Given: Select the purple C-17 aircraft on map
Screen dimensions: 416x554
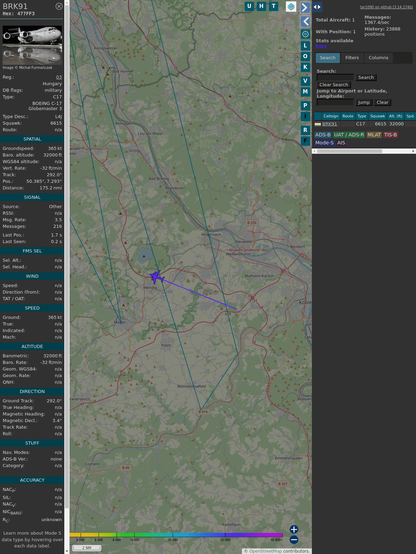Looking at the screenshot, I should click(x=156, y=277).
